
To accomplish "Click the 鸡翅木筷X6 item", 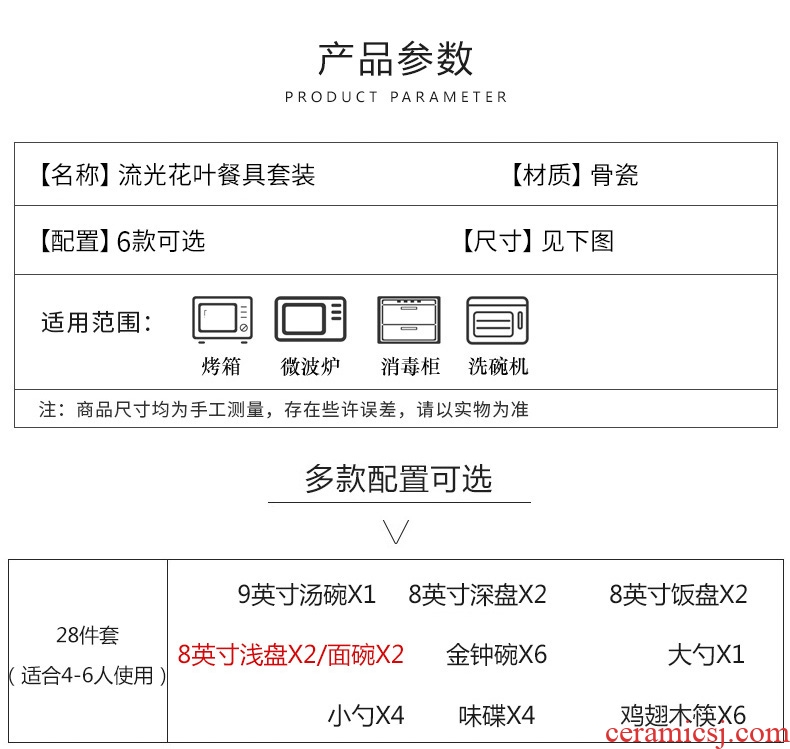I will 682,715.
